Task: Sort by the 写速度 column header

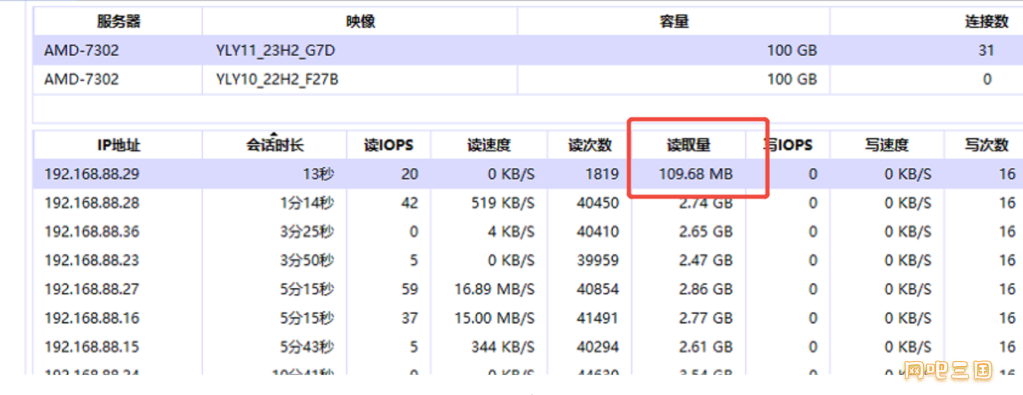Action: coord(887,145)
